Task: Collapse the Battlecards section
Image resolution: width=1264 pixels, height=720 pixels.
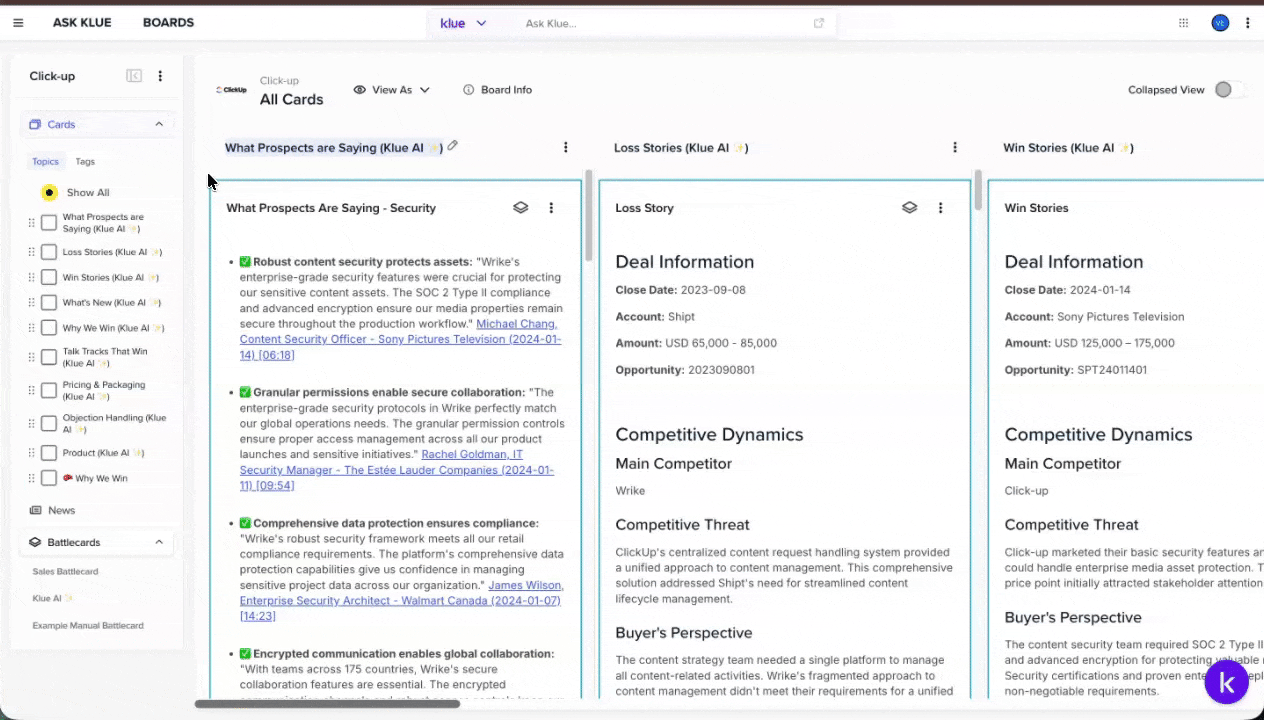Action: point(159,542)
